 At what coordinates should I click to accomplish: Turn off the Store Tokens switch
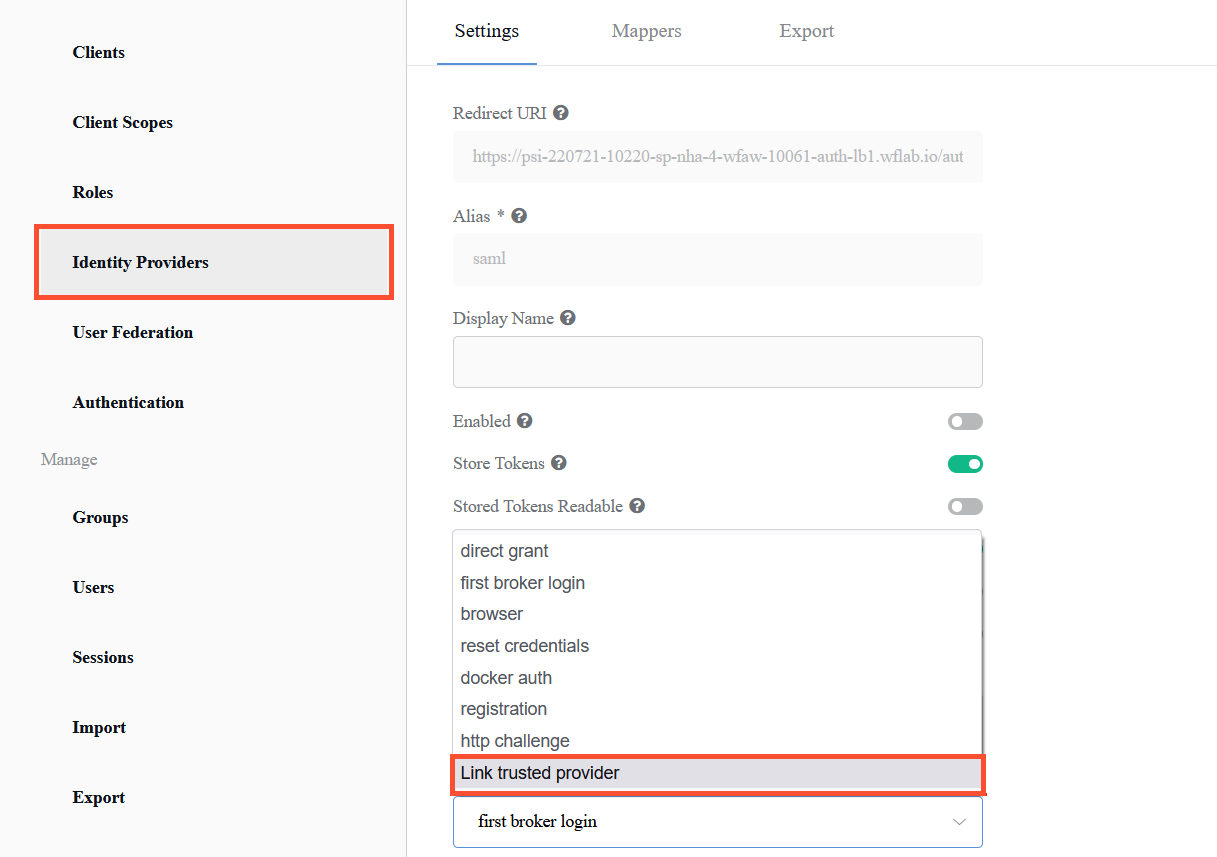965,464
